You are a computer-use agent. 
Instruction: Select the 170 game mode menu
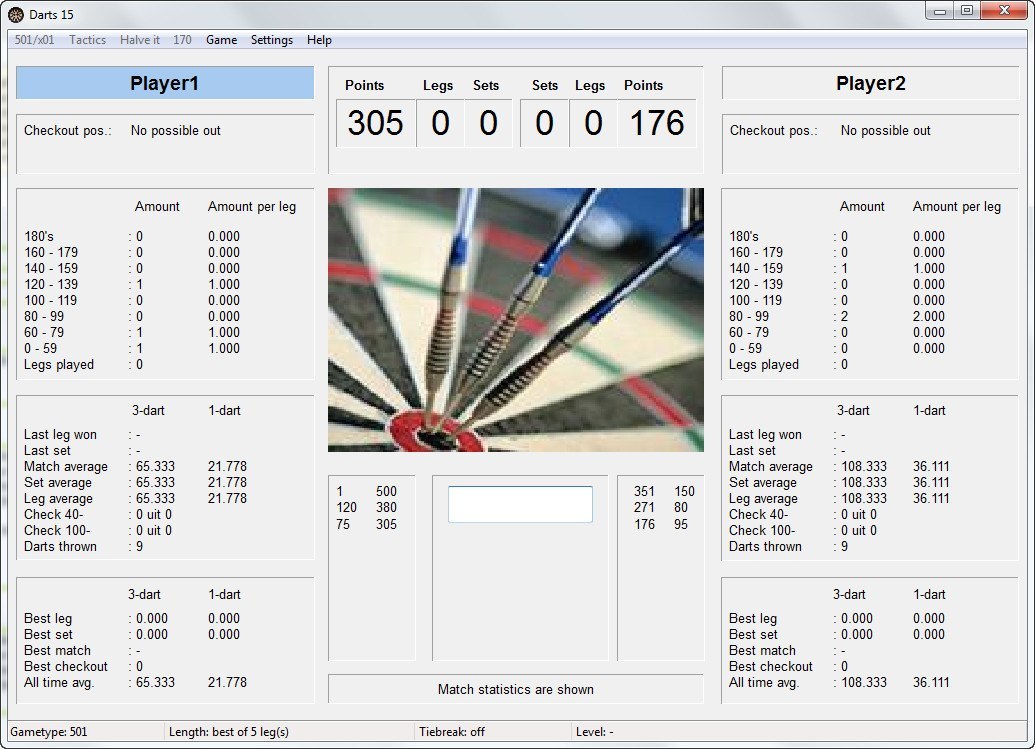(x=183, y=40)
